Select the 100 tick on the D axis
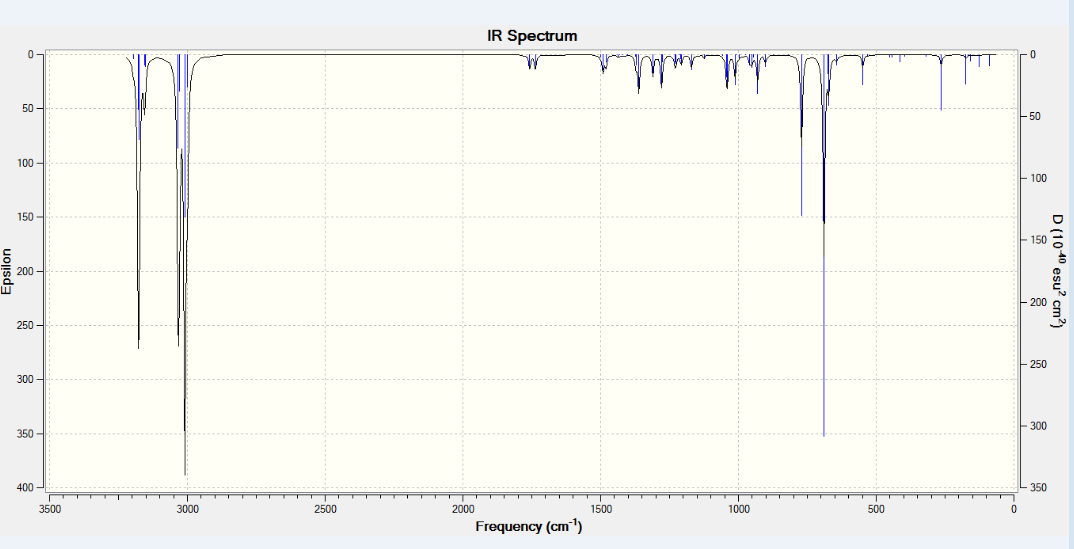1074x549 pixels. coord(1037,178)
